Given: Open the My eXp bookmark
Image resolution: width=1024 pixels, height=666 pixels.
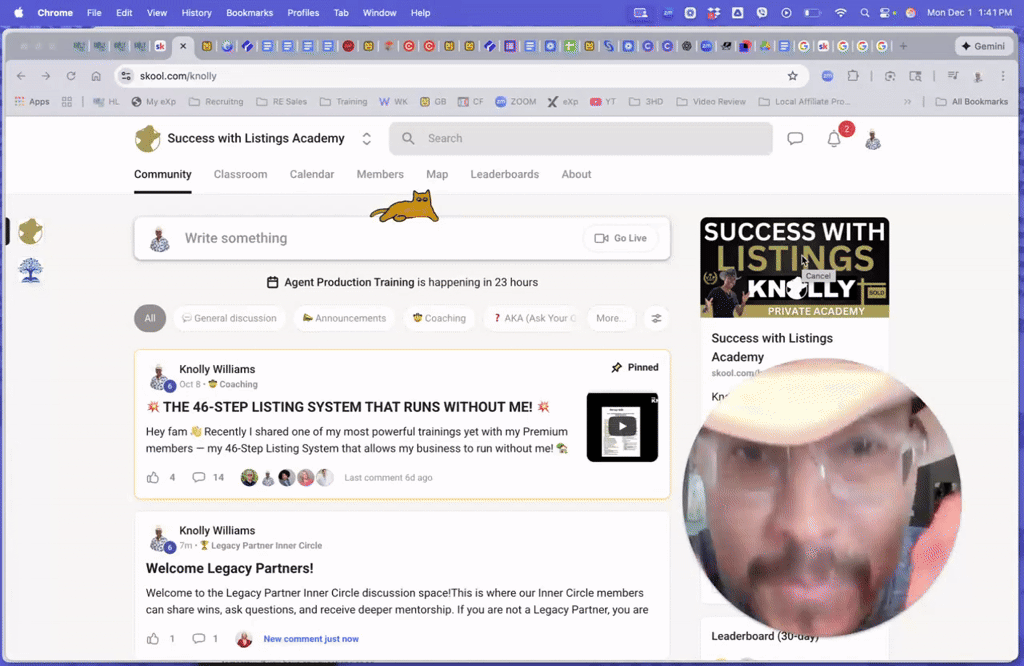Looking at the screenshot, I should tap(153, 102).
